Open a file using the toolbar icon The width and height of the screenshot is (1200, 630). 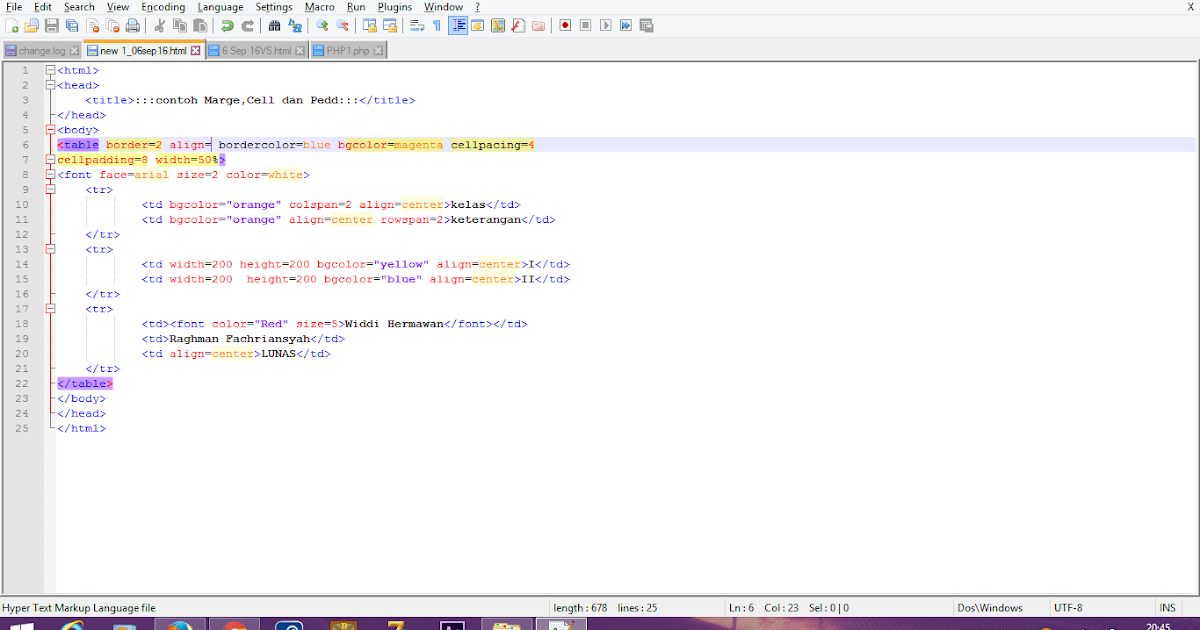[x=32, y=25]
